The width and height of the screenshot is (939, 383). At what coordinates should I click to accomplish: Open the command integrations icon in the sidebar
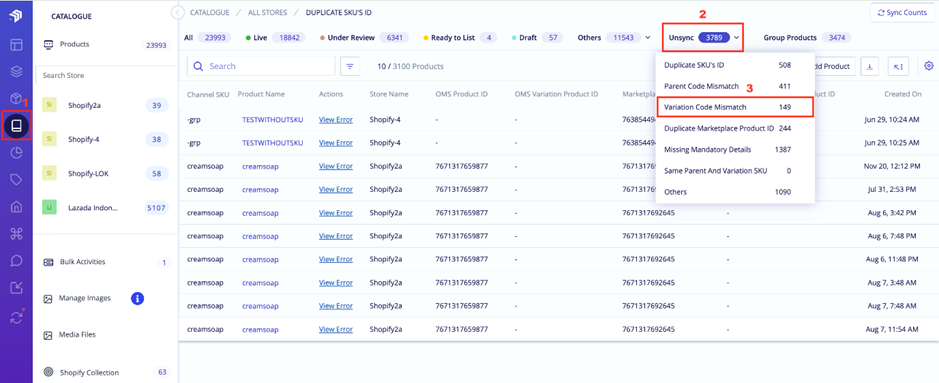point(16,234)
